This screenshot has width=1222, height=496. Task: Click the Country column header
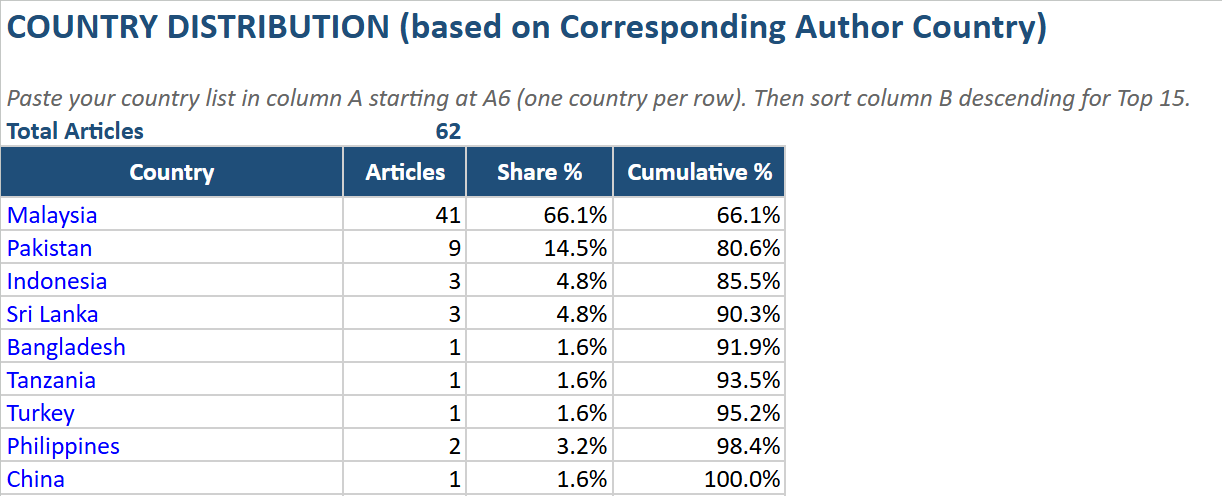point(171,172)
